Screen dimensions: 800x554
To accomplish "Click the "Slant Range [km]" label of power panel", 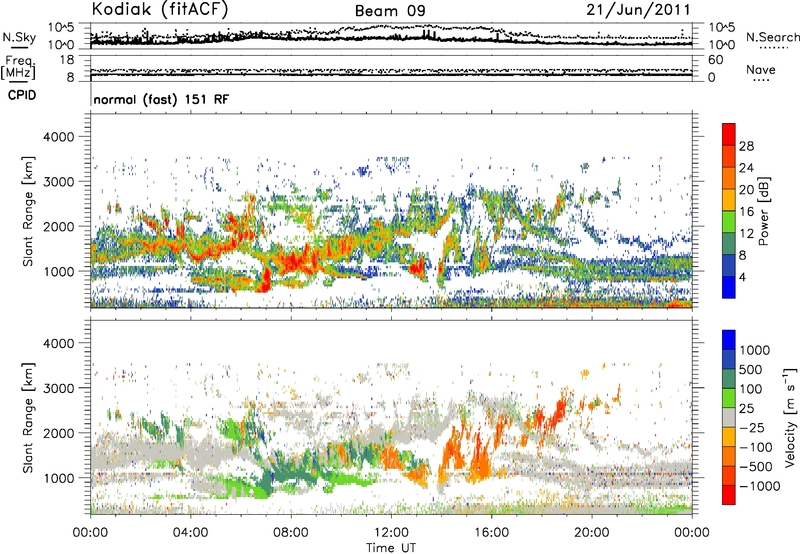I will coord(28,211).
